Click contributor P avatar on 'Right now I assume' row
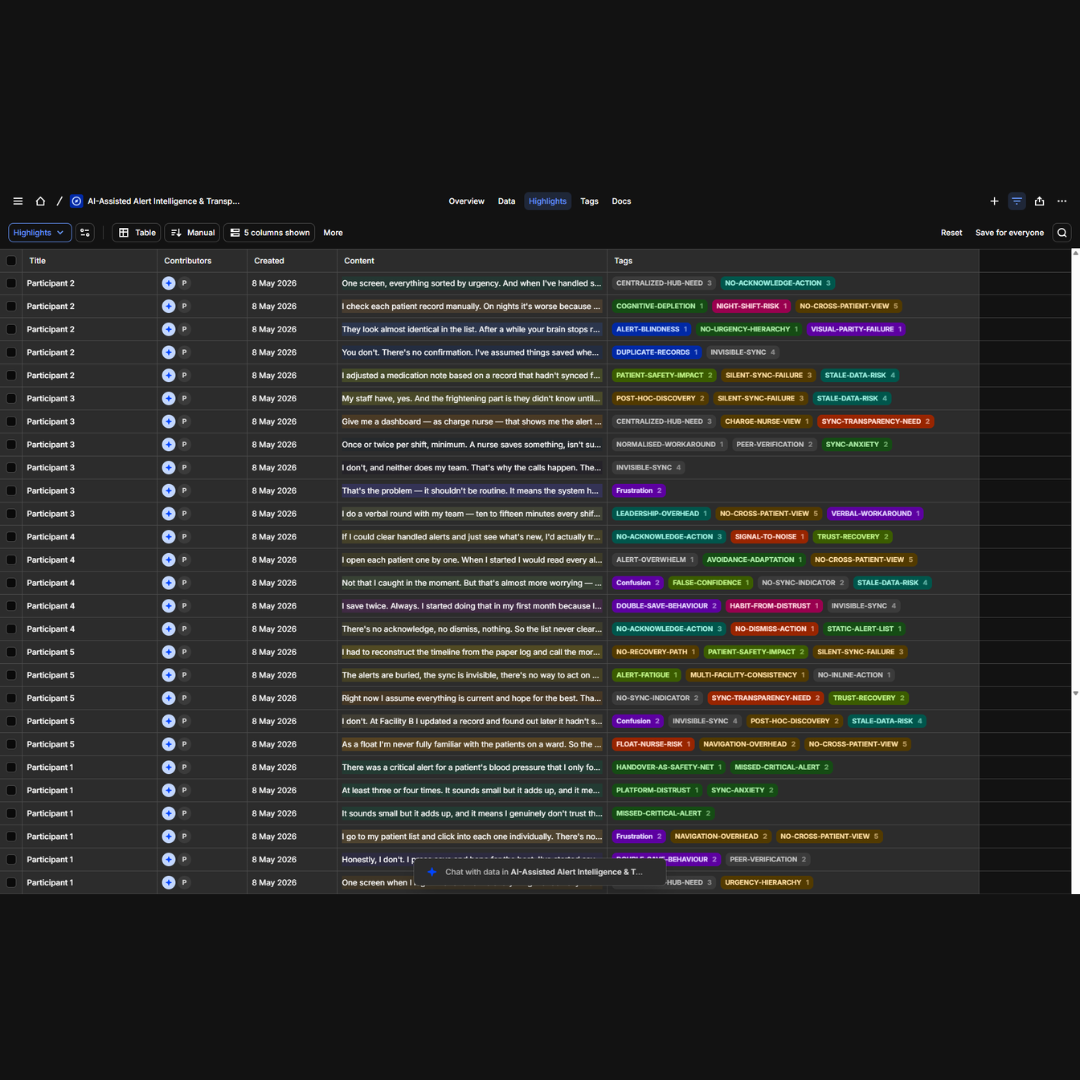The height and width of the screenshot is (1080, 1080). (185, 698)
